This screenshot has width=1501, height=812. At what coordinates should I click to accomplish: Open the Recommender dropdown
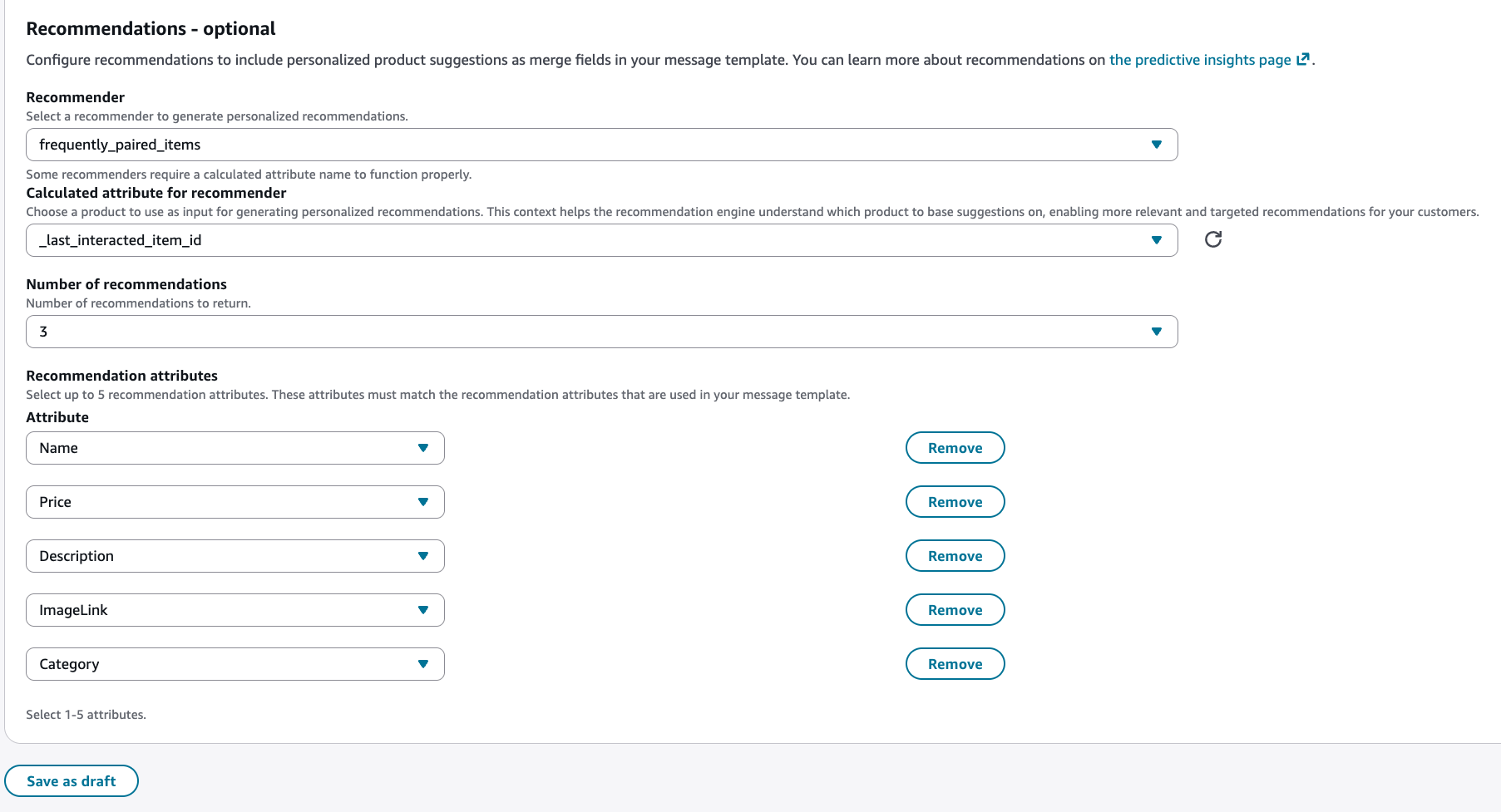(1158, 144)
